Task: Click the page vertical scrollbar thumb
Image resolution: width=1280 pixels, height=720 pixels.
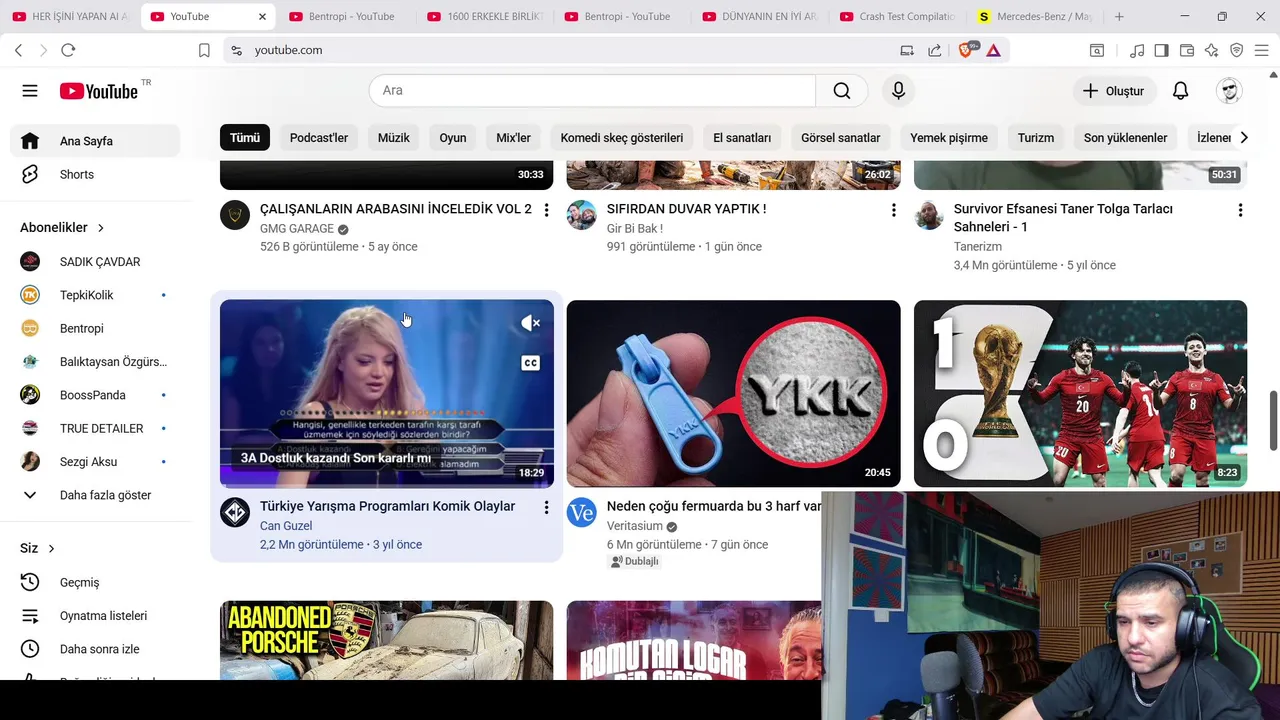Action: coord(1273,421)
